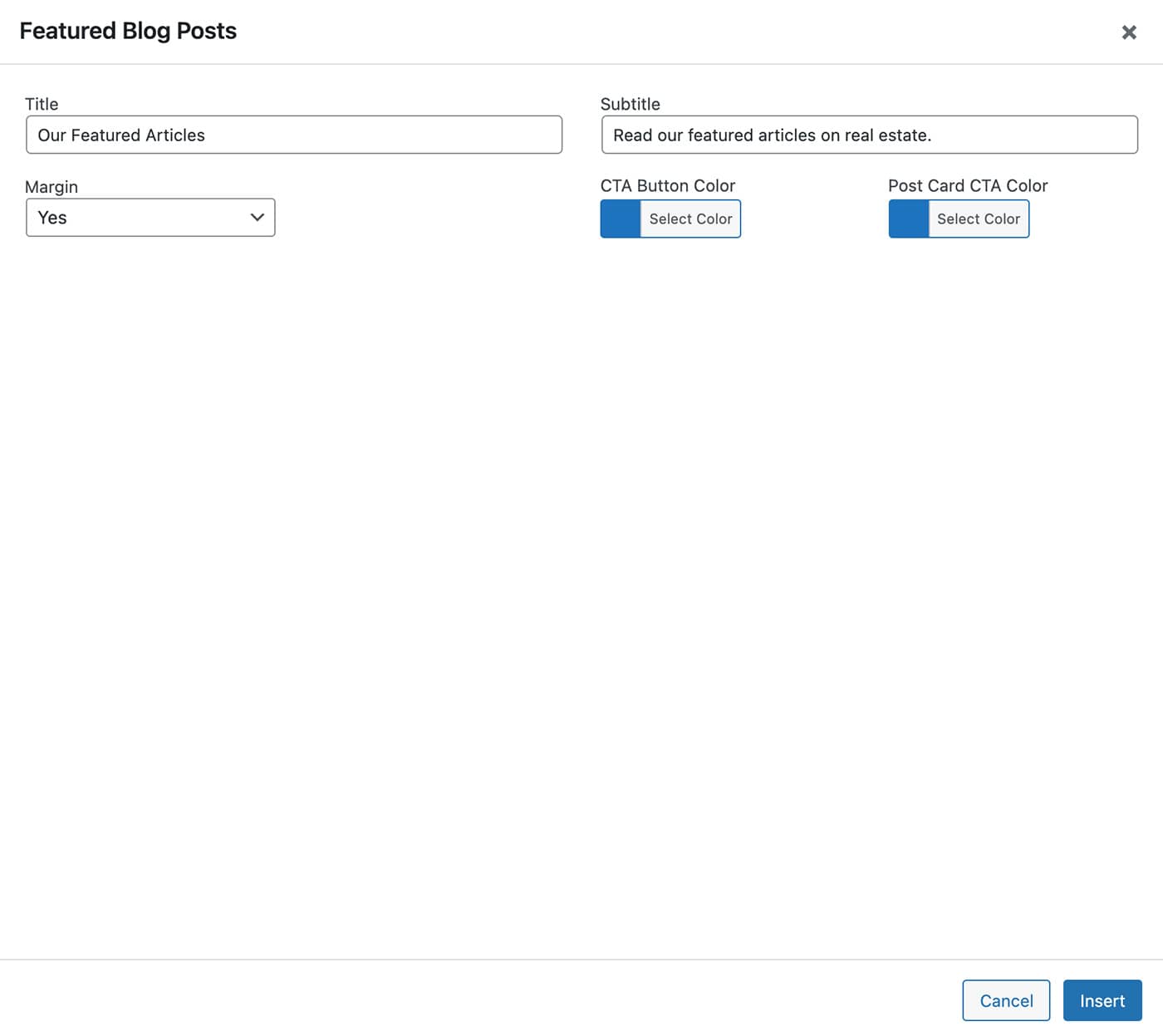Open the Margin dropdown

coord(150,218)
